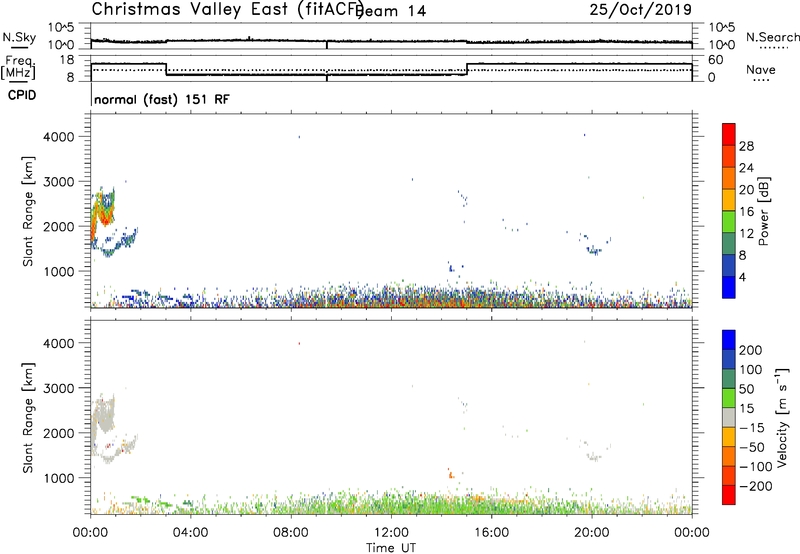Click the '18' frequency axis tick

(x=67, y=60)
